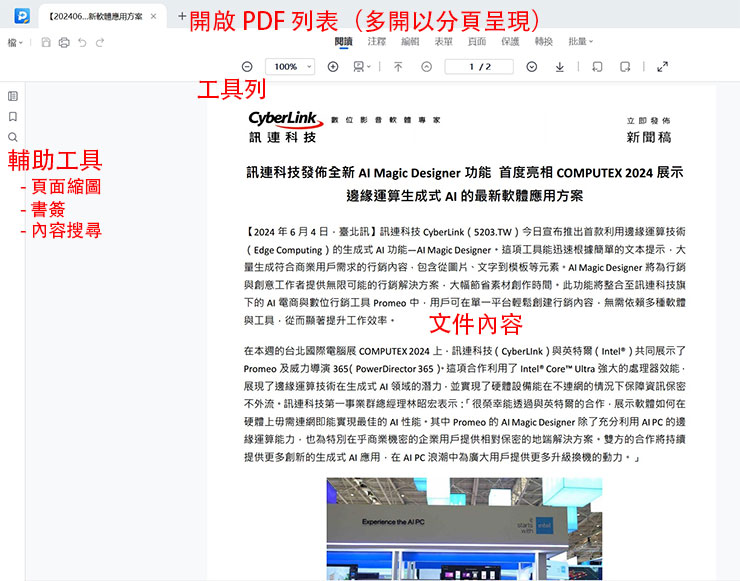Screen dimensions: 740x581
Task: Click the page number field 1 / 2
Action: pyautogui.click(x=479, y=67)
